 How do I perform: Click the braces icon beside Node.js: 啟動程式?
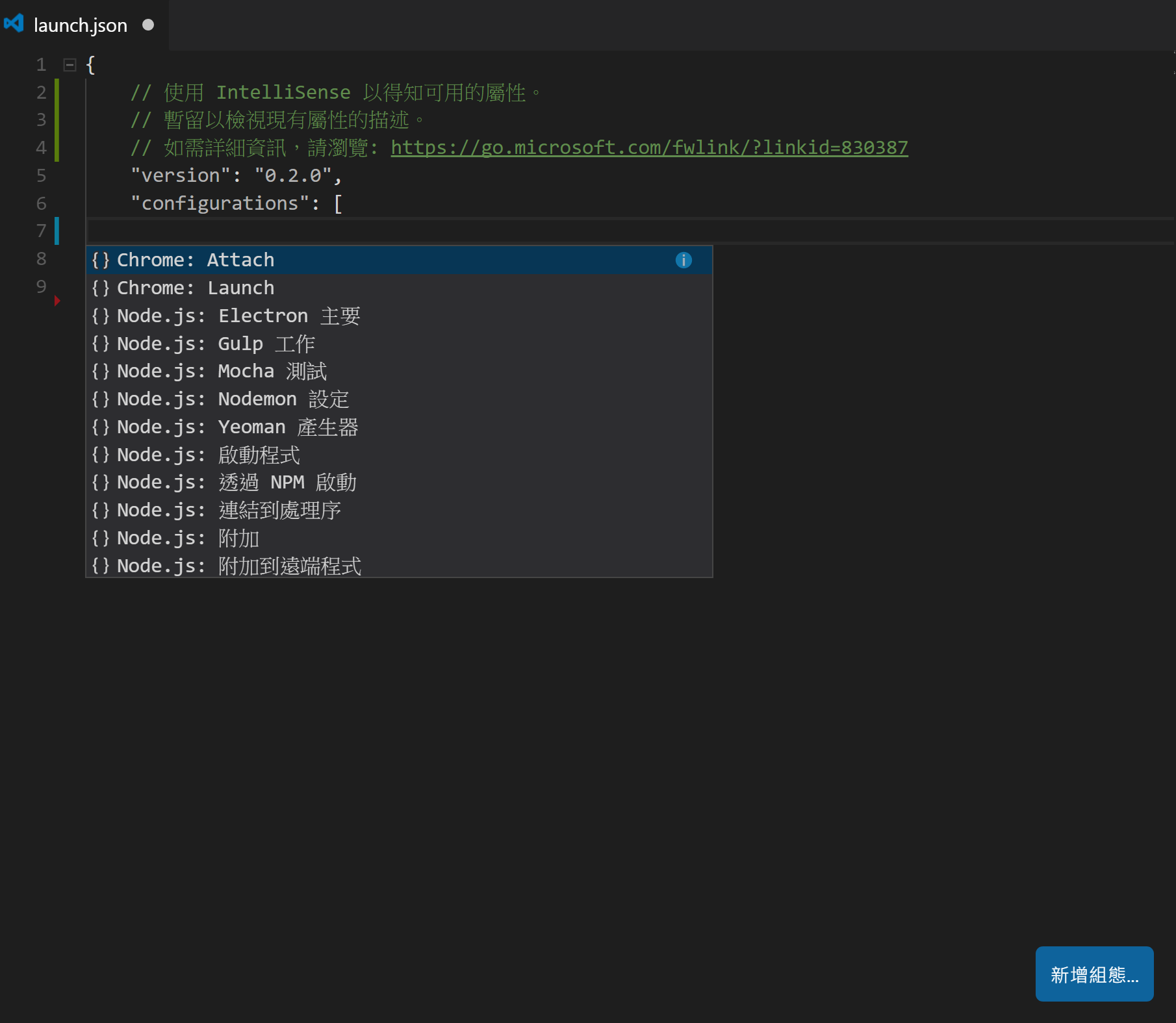click(x=101, y=455)
